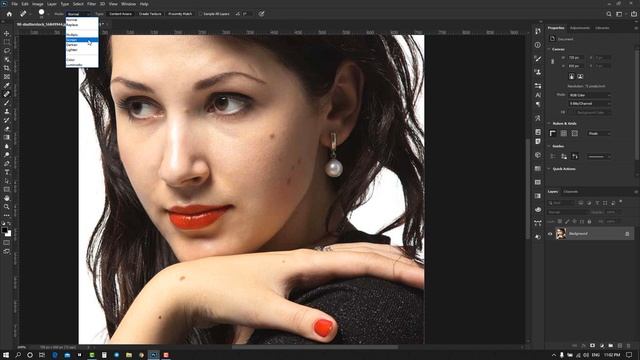This screenshot has width=640, height=360.
Task: Open the Image menu
Action: (x=38, y=4)
